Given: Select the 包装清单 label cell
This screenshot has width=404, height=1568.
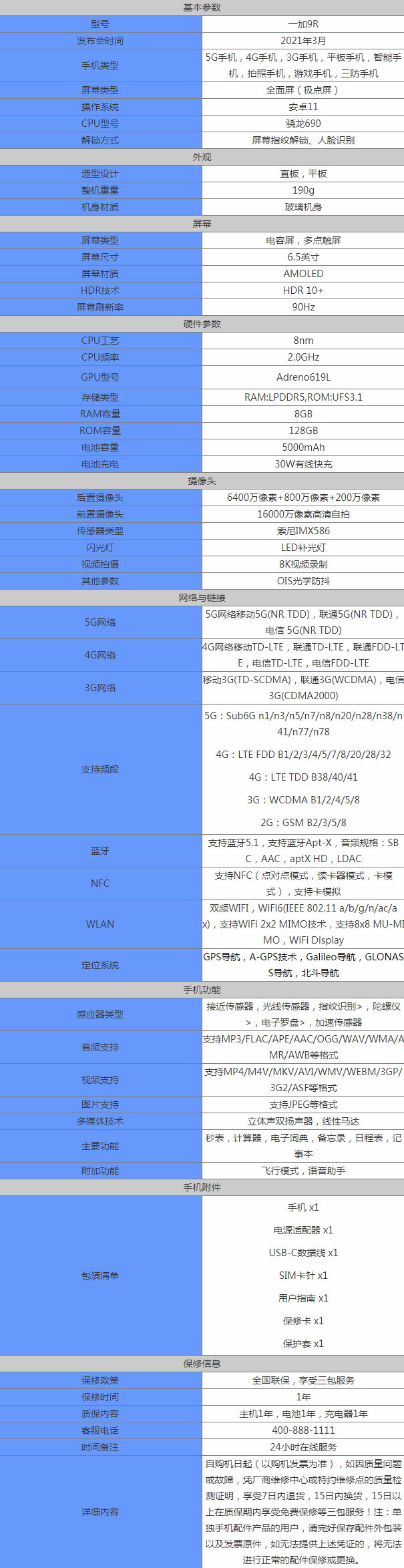Looking at the screenshot, I should click(100, 1276).
